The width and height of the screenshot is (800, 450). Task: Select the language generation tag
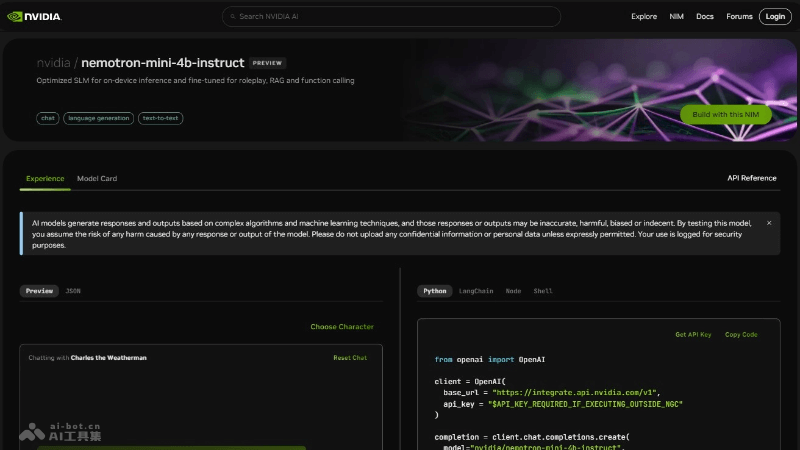click(98, 118)
